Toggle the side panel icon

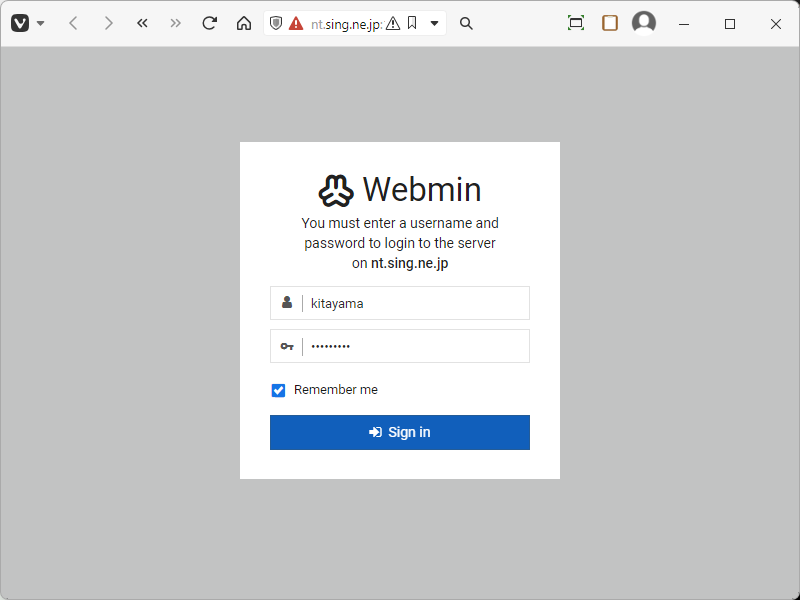610,23
